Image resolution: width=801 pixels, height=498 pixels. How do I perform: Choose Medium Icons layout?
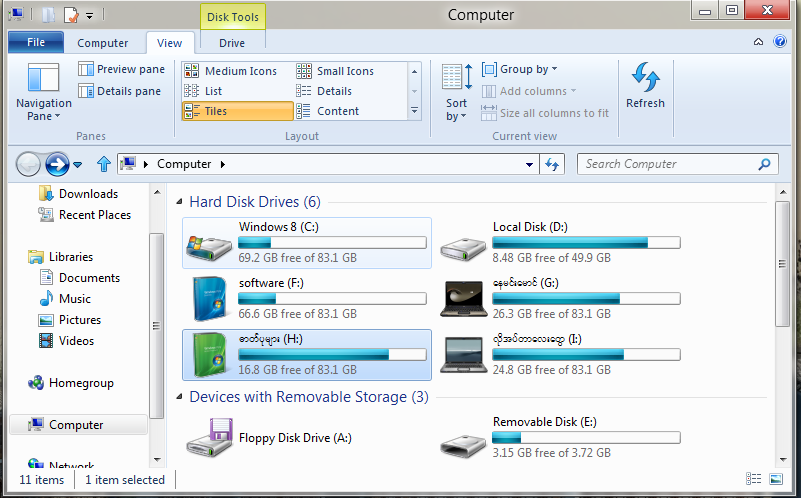tap(230, 71)
